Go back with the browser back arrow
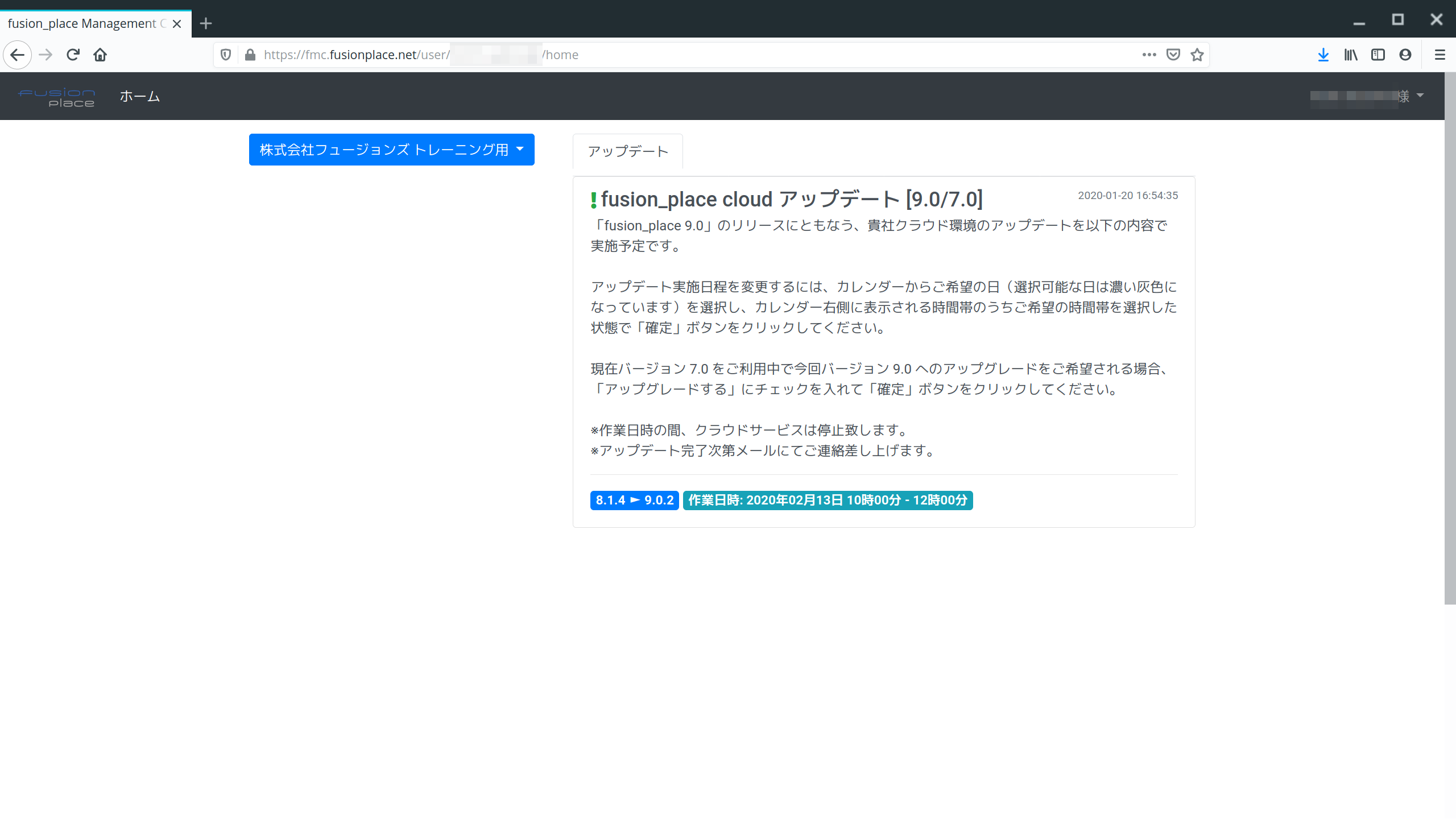This screenshot has height=819, width=1456. point(18,55)
